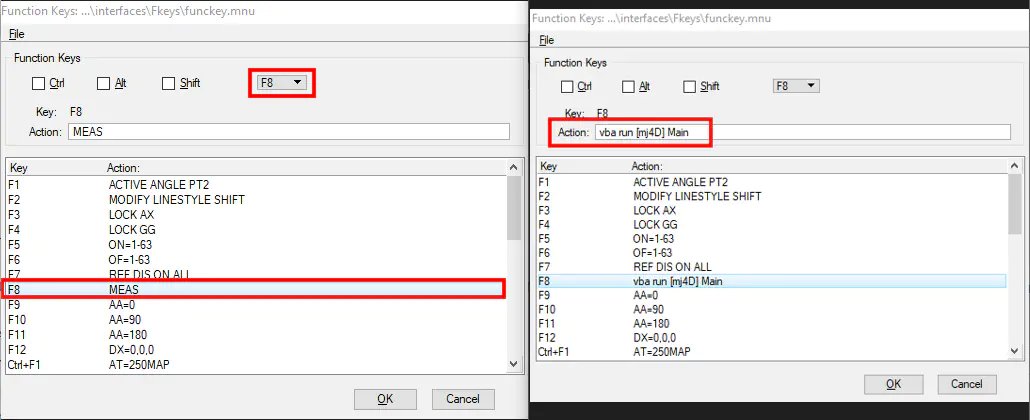Open F8 key dropdown in left window
Viewport: 1030px width, 420px height.
tap(282, 83)
